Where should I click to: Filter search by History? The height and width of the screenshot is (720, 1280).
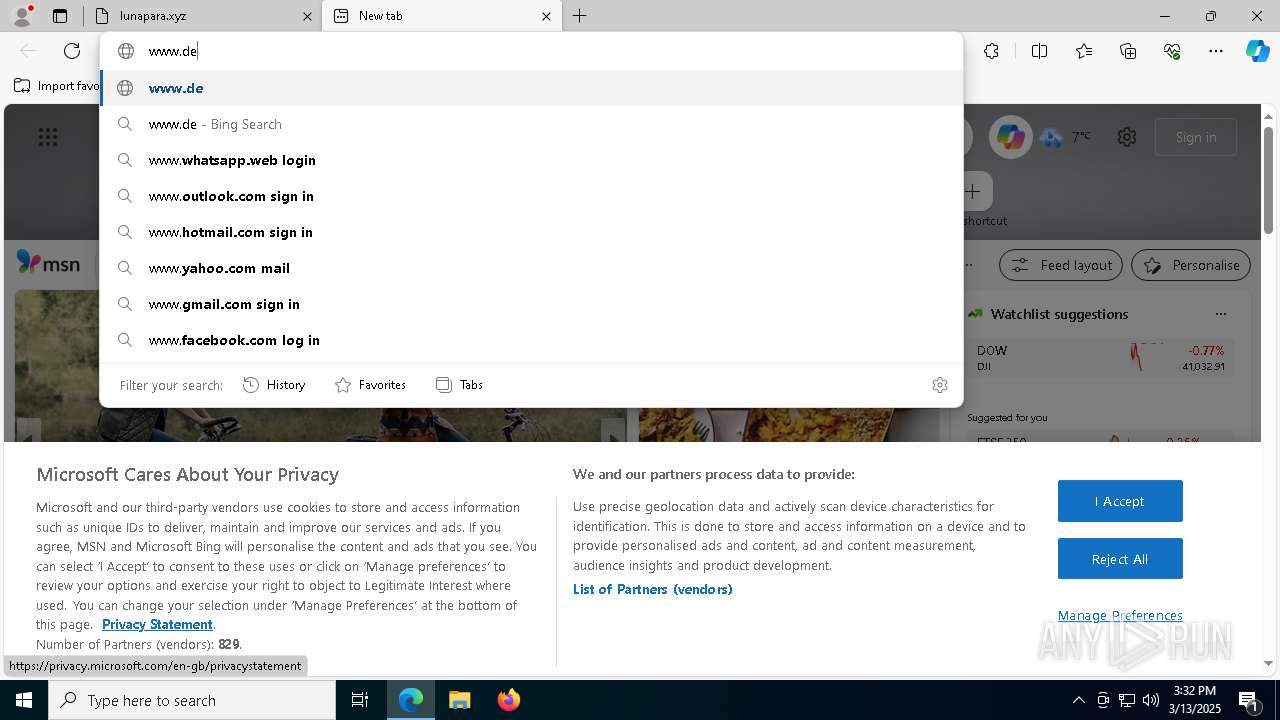[274, 385]
